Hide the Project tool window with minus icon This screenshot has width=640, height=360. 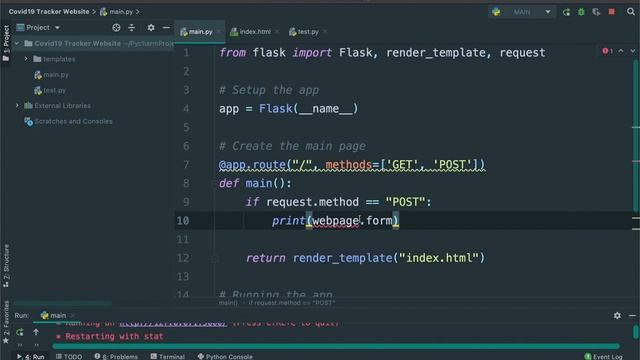pyautogui.click(x=166, y=27)
